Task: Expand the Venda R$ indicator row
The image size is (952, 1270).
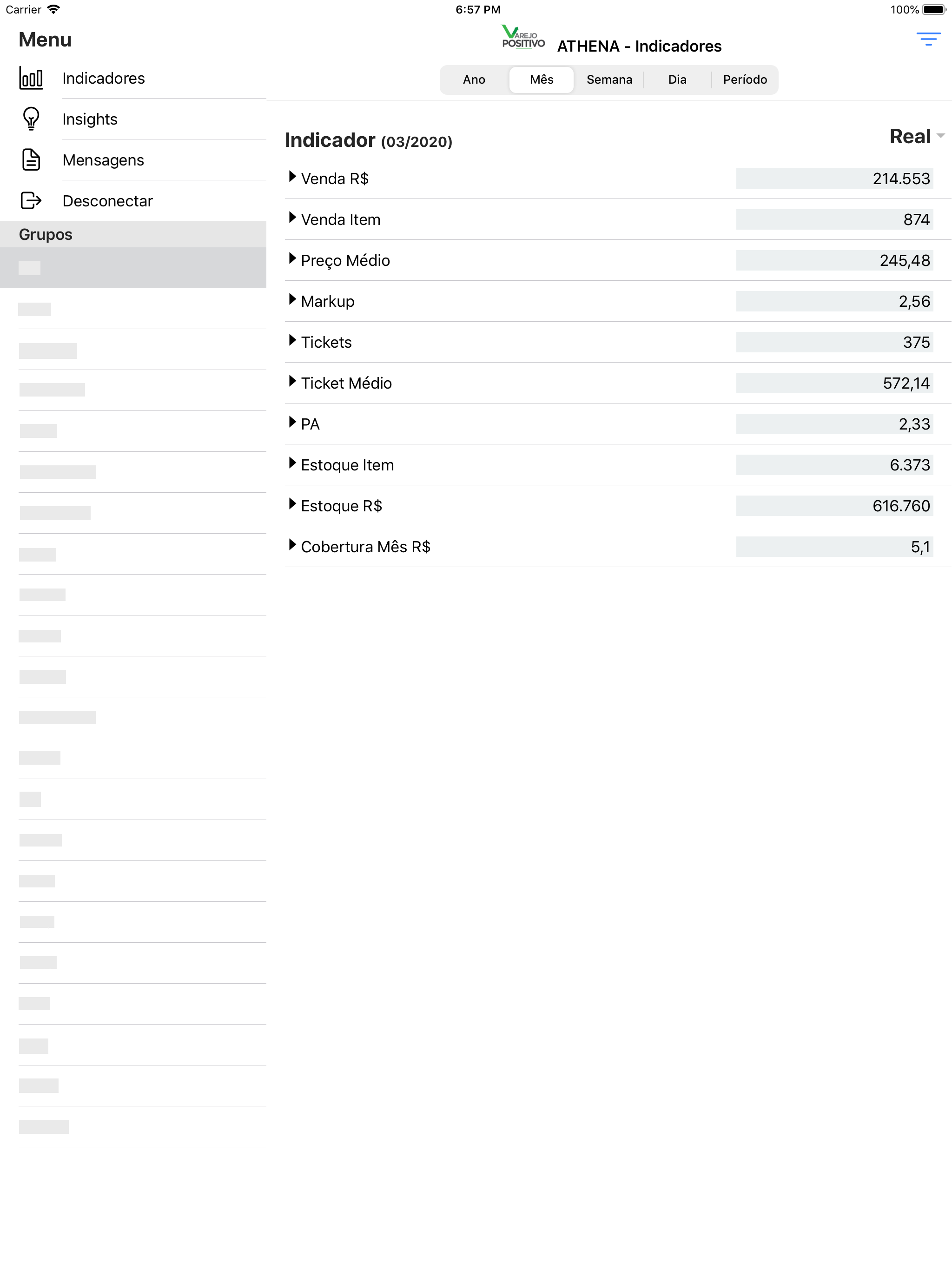Action: tap(617, 179)
